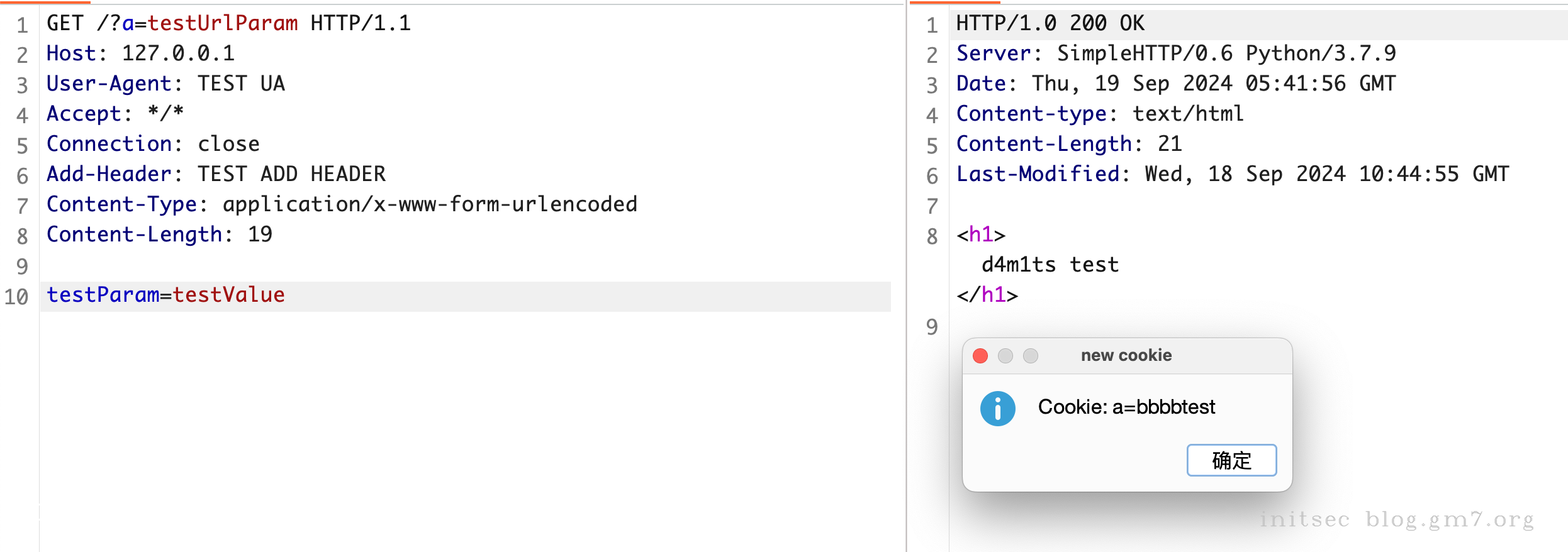This screenshot has width=1568, height=552.
Task: Click the new cookie dialog title bar
Action: click(1126, 356)
